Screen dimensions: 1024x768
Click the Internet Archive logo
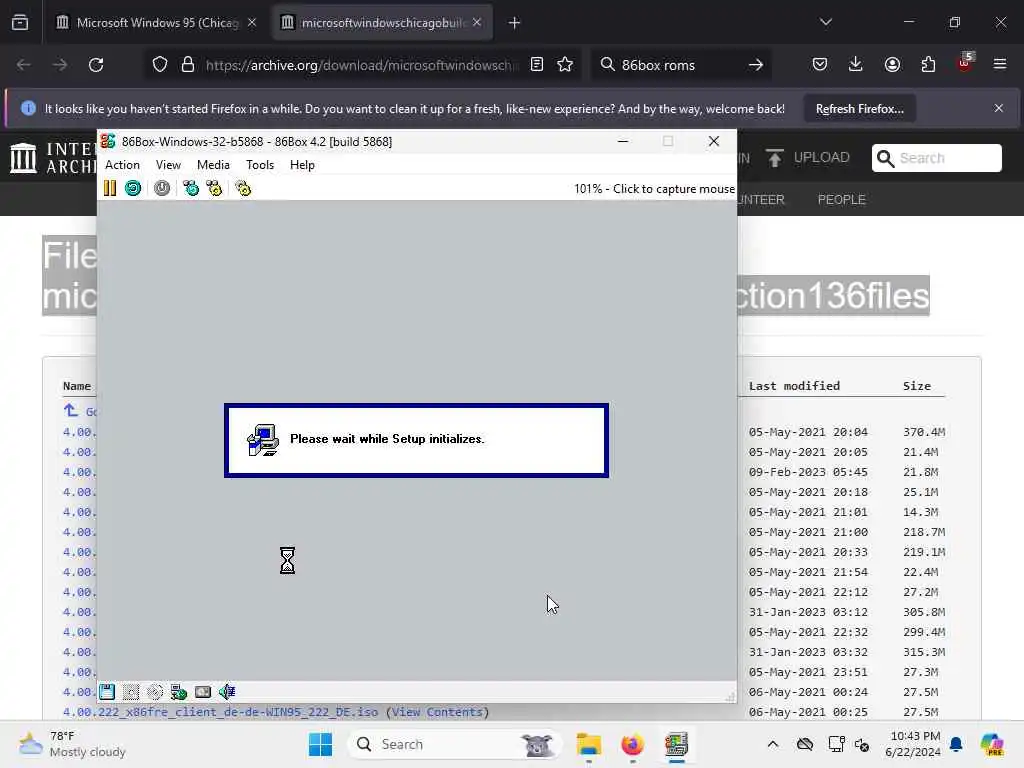point(53,158)
